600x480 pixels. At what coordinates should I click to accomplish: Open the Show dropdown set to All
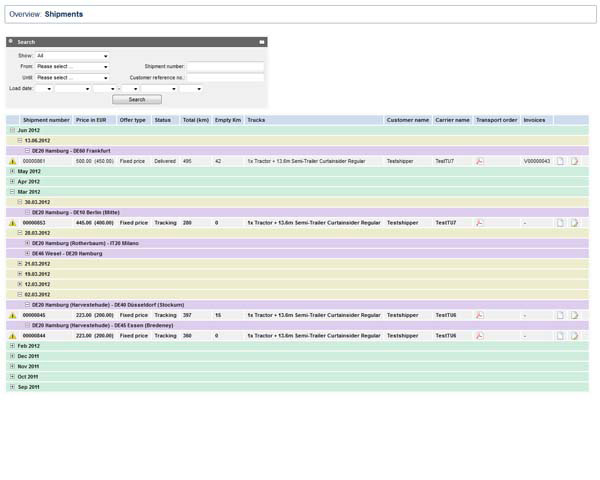click(x=72, y=56)
